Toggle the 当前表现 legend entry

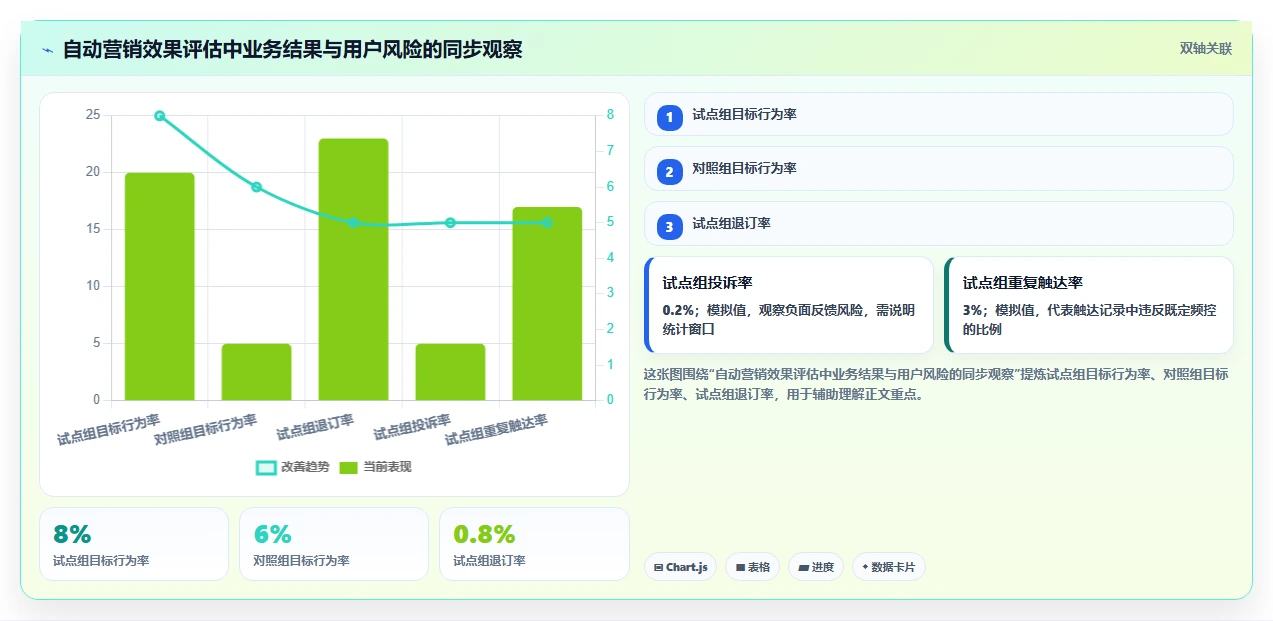click(375, 467)
